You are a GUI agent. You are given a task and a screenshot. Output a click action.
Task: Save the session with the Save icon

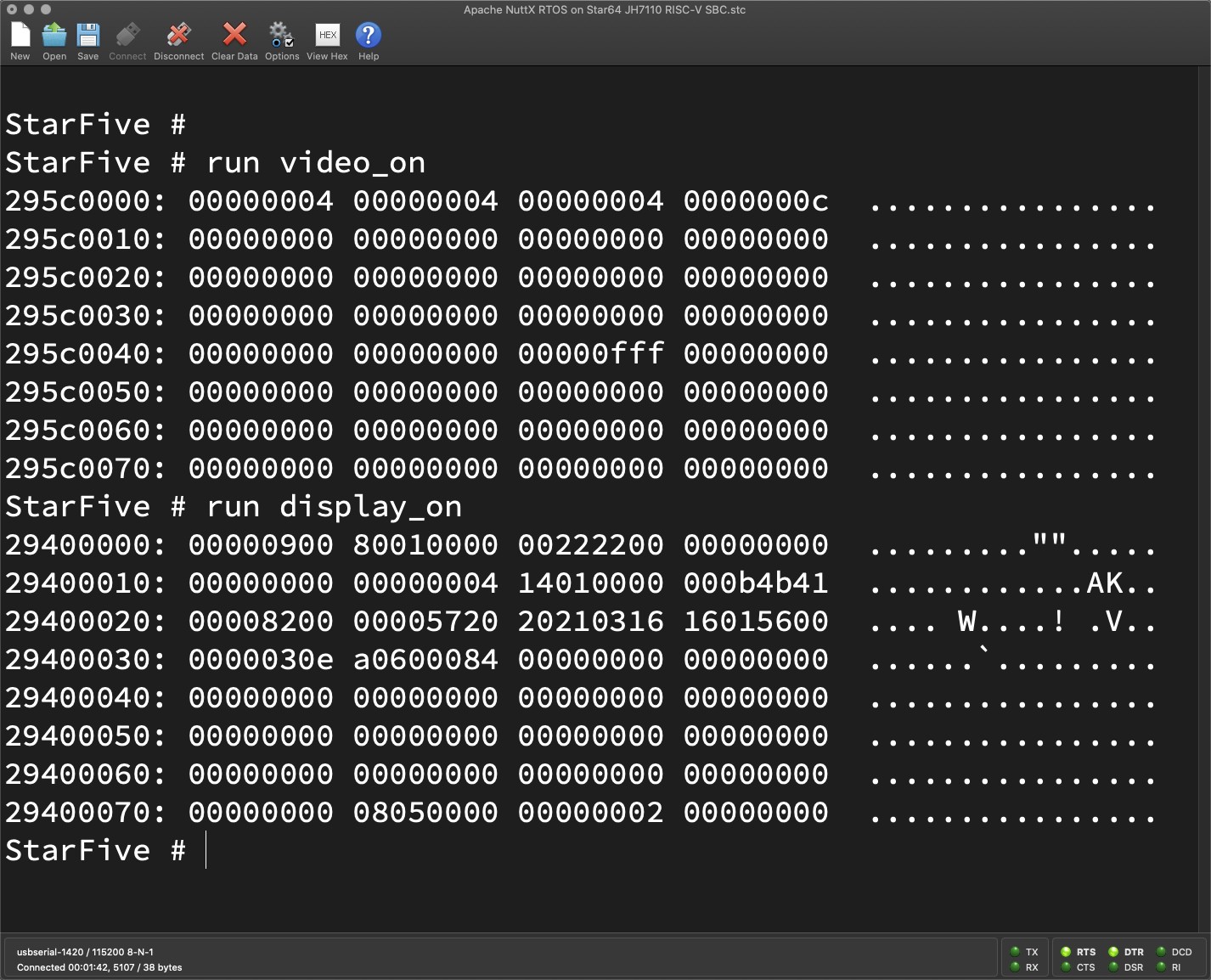88,35
